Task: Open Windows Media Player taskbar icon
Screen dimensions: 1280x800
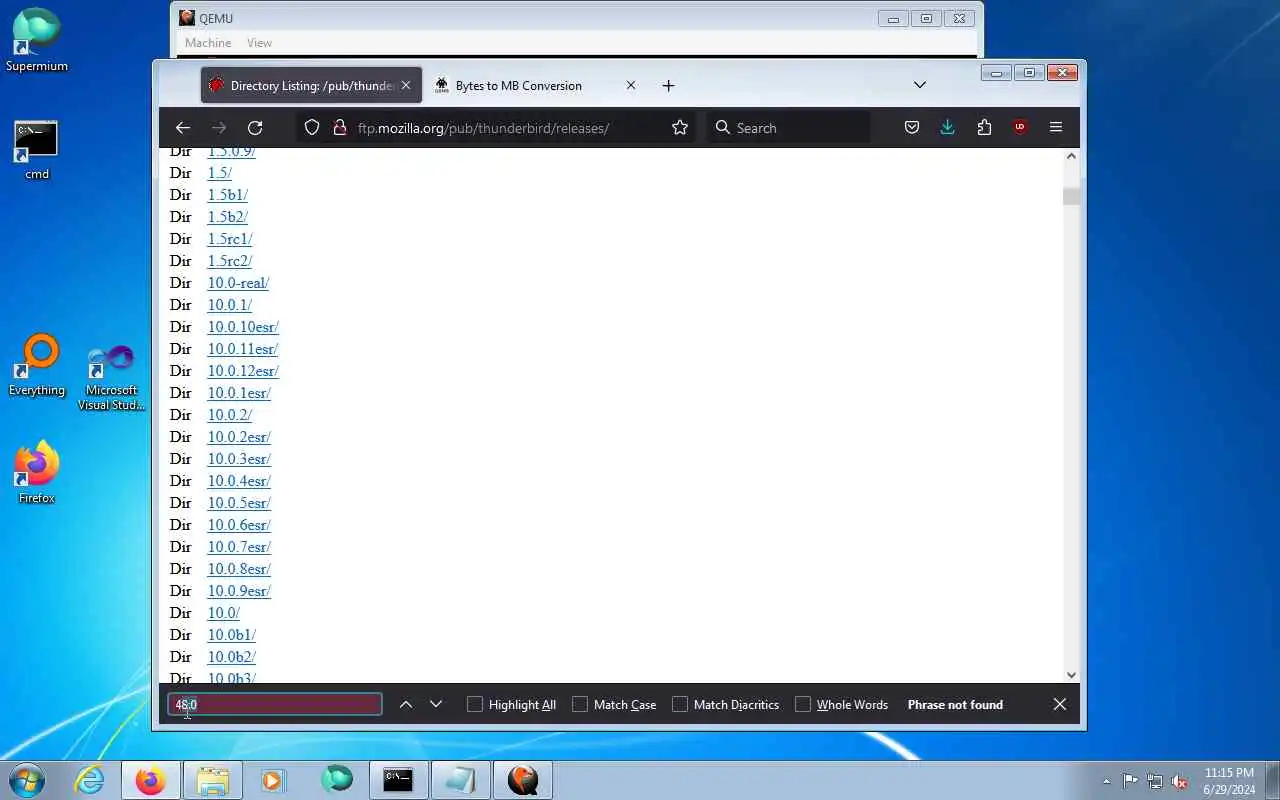Action: coord(273,780)
